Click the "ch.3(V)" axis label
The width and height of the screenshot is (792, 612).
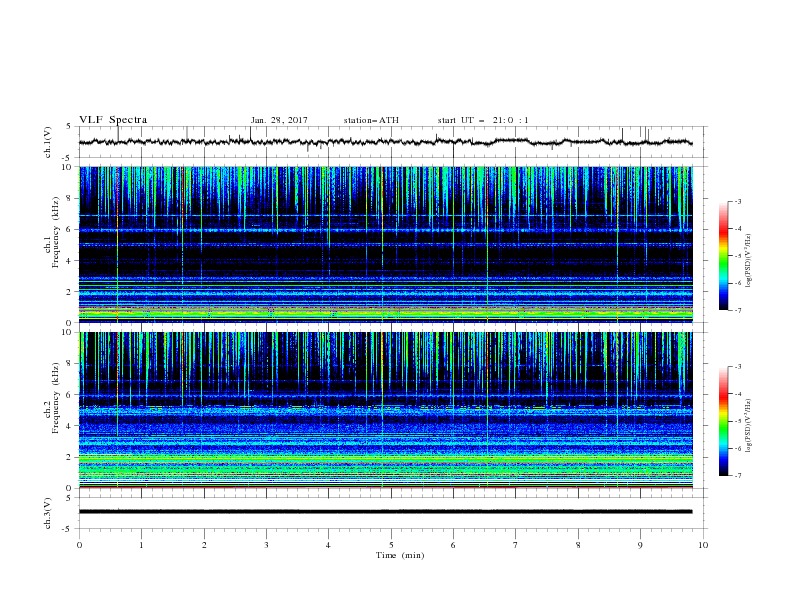pyautogui.click(x=48, y=514)
